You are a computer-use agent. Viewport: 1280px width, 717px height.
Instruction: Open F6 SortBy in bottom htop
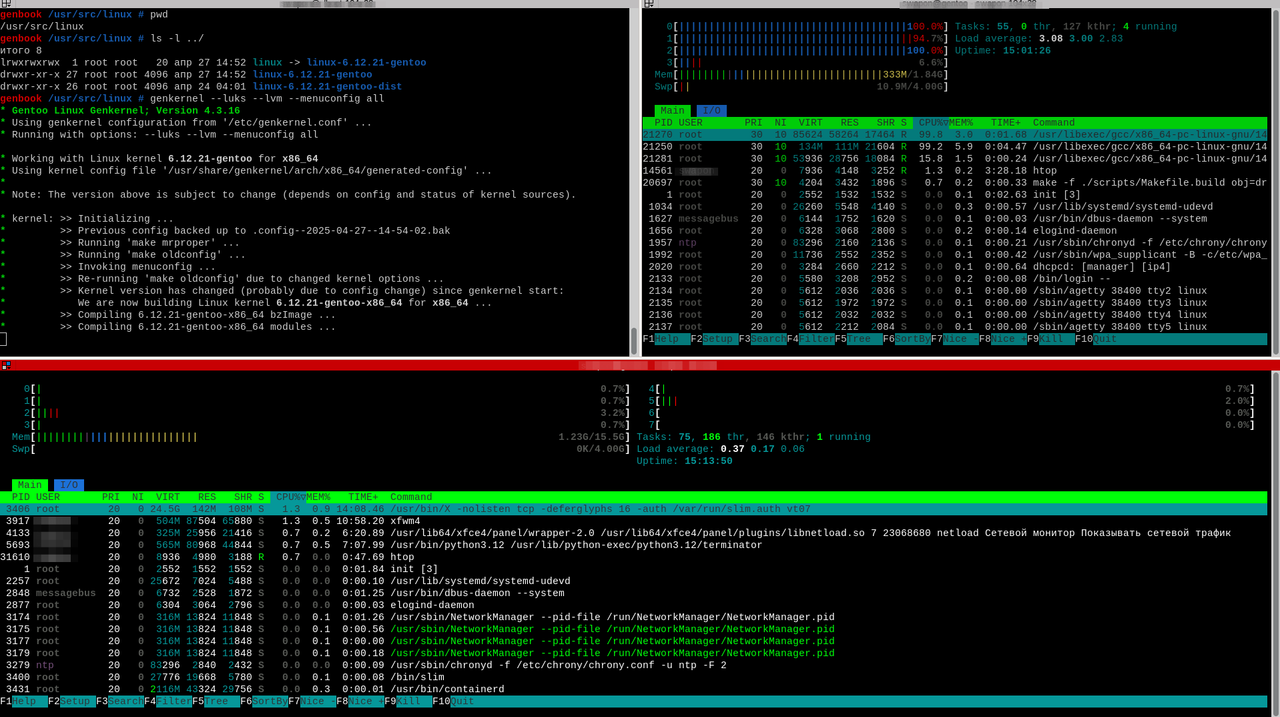coord(264,701)
